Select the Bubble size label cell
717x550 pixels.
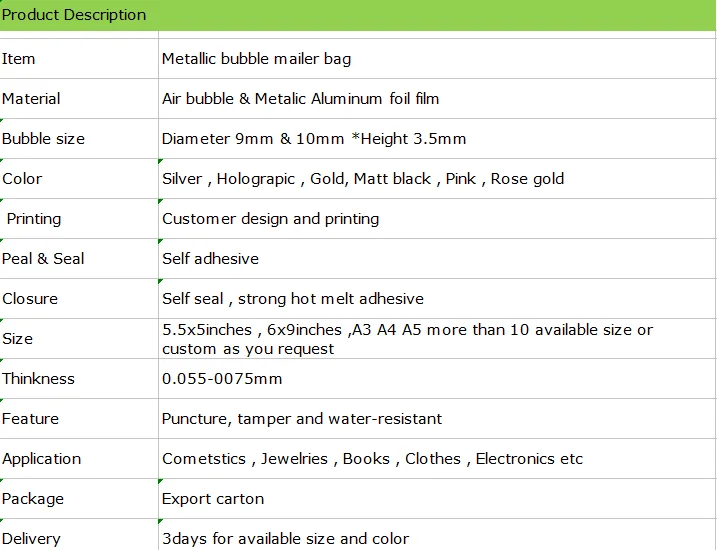(43, 139)
